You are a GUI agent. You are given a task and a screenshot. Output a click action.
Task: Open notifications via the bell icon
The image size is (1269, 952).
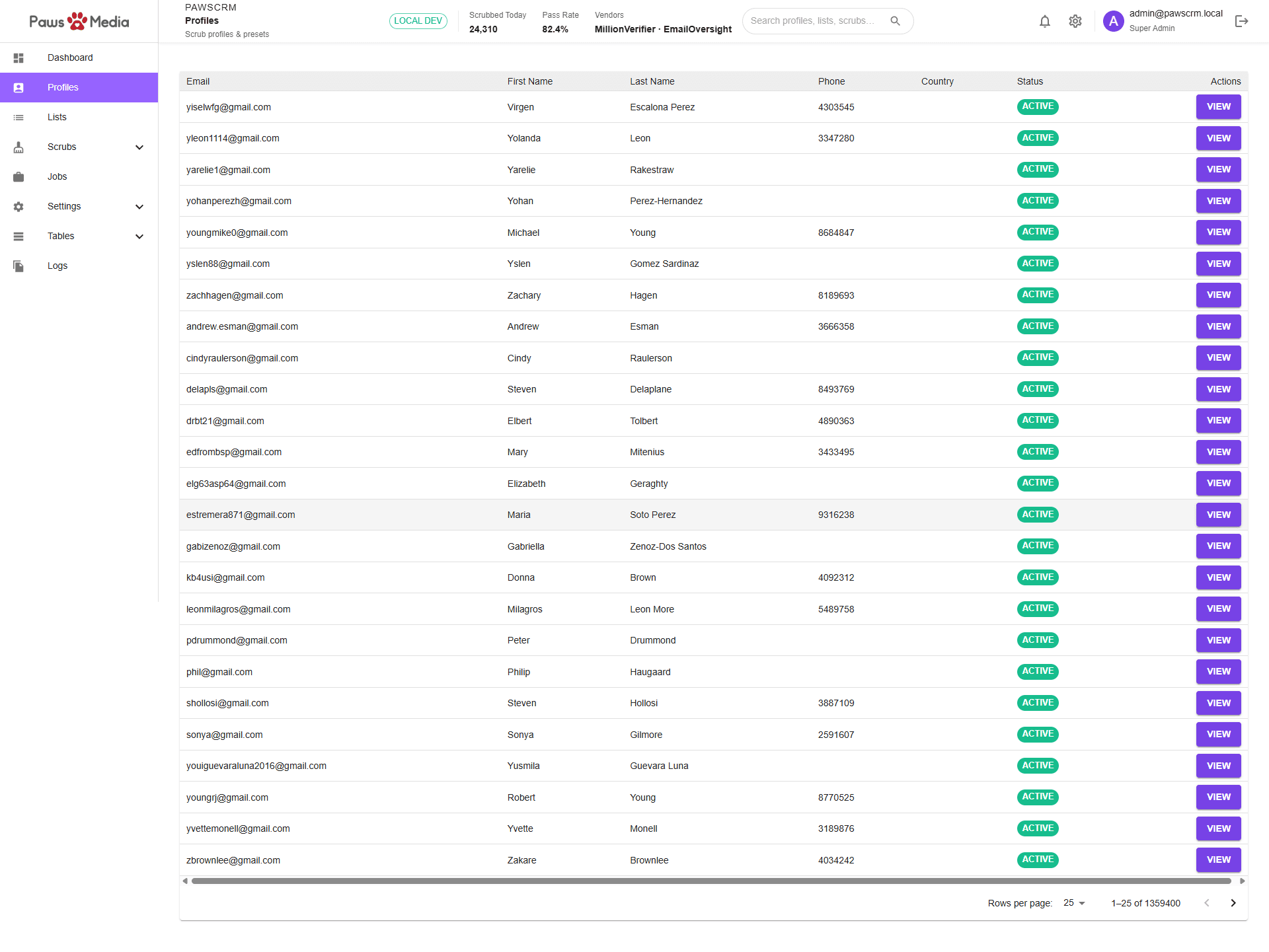[1045, 20]
